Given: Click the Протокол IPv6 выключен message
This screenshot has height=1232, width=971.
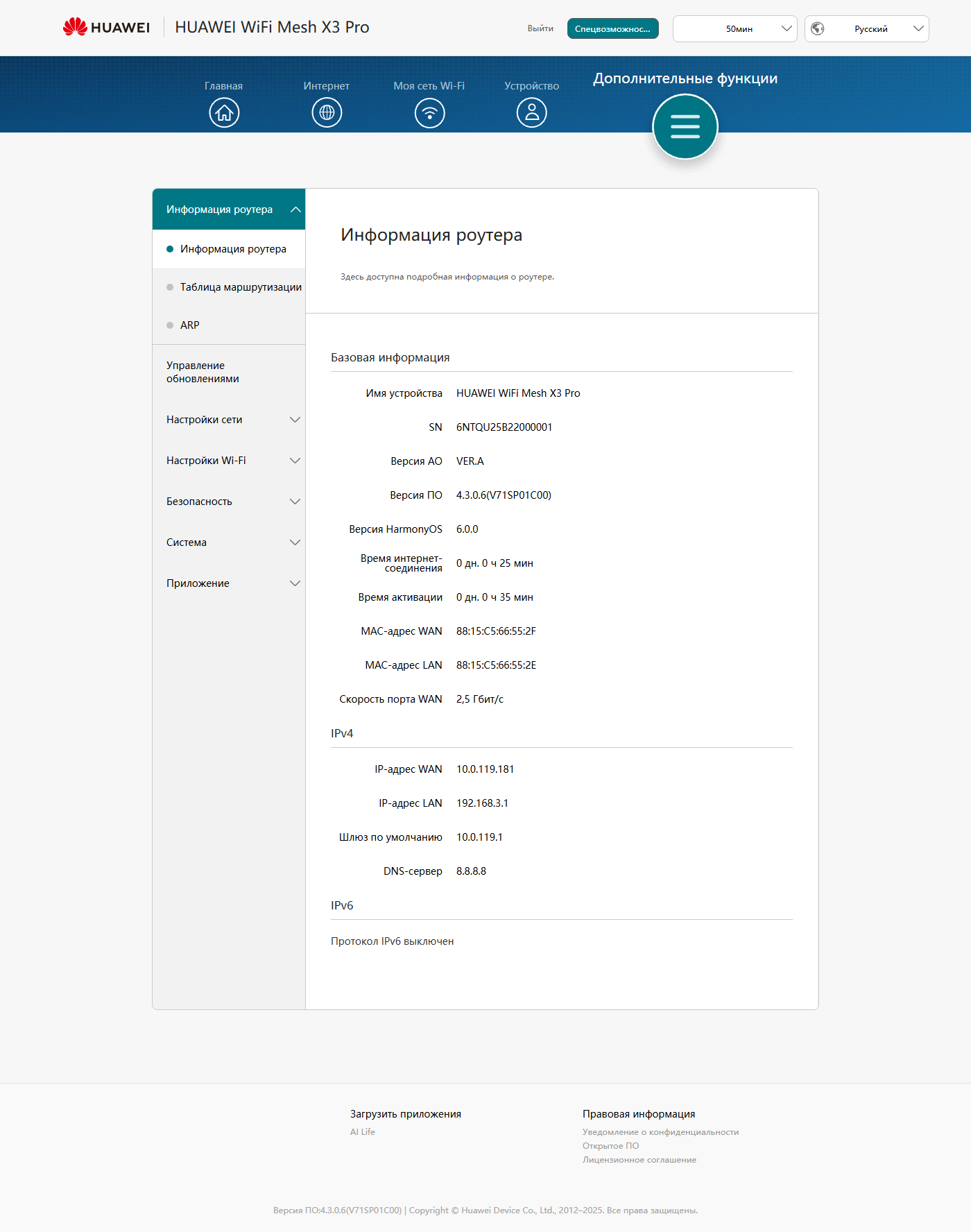Looking at the screenshot, I should (392, 941).
